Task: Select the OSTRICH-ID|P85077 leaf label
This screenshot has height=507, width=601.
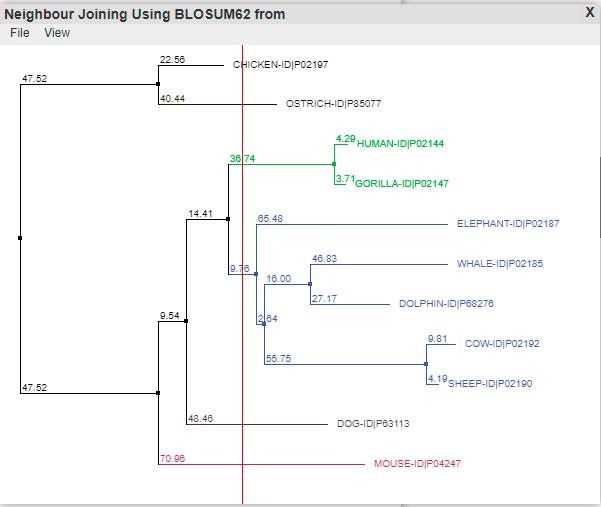Action: [x=333, y=104]
